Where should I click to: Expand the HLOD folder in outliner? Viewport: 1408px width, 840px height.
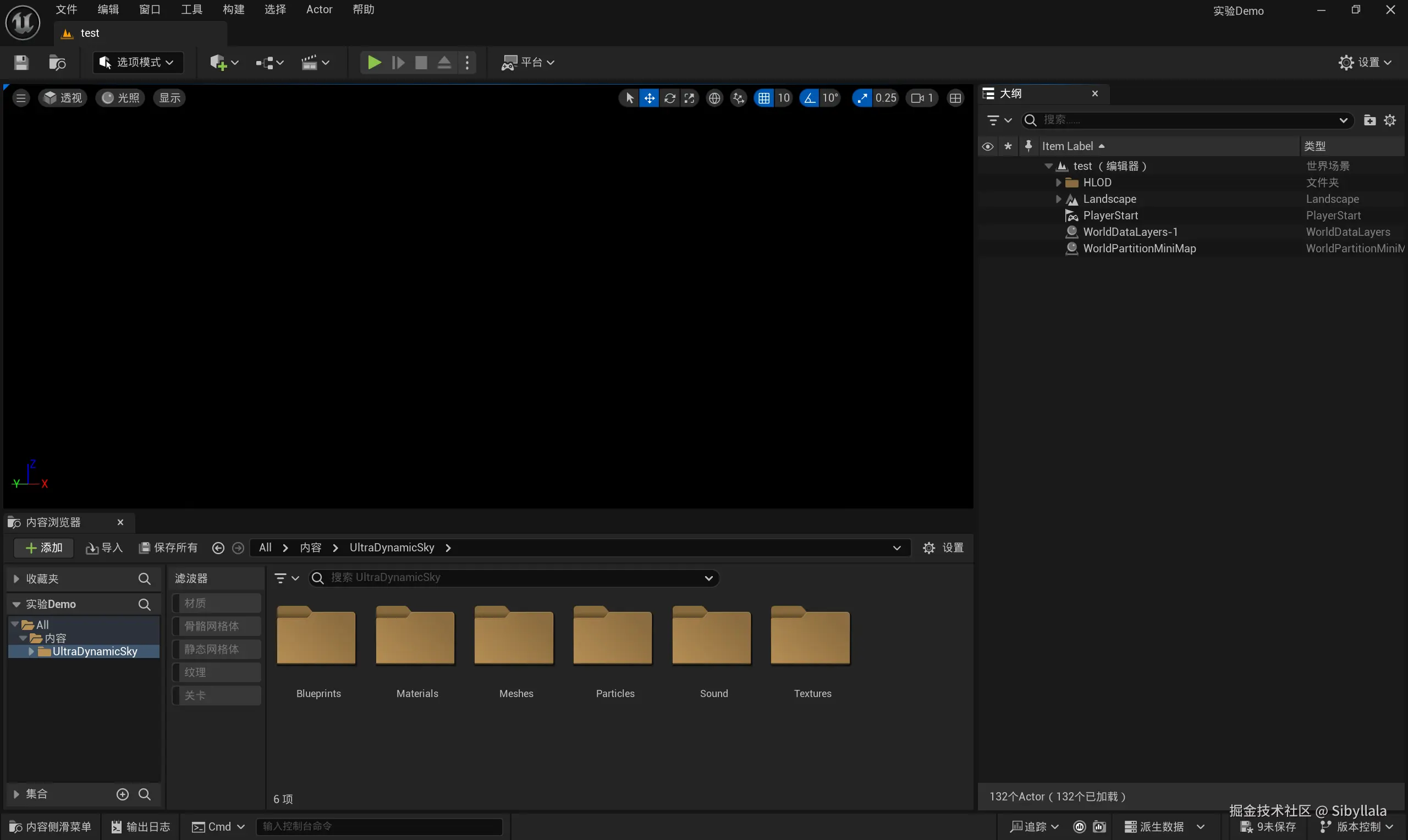pos(1058,183)
